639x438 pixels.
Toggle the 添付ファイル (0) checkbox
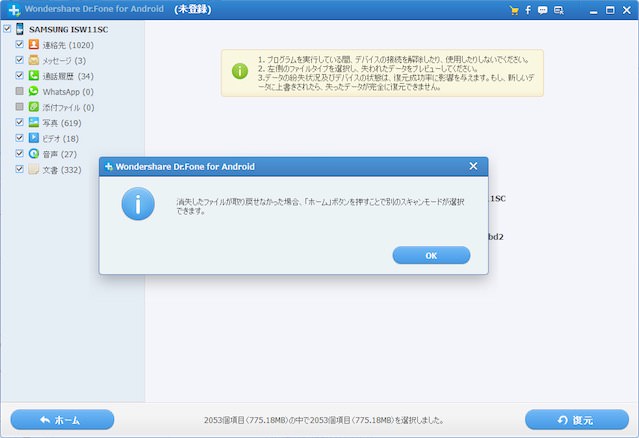19,107
